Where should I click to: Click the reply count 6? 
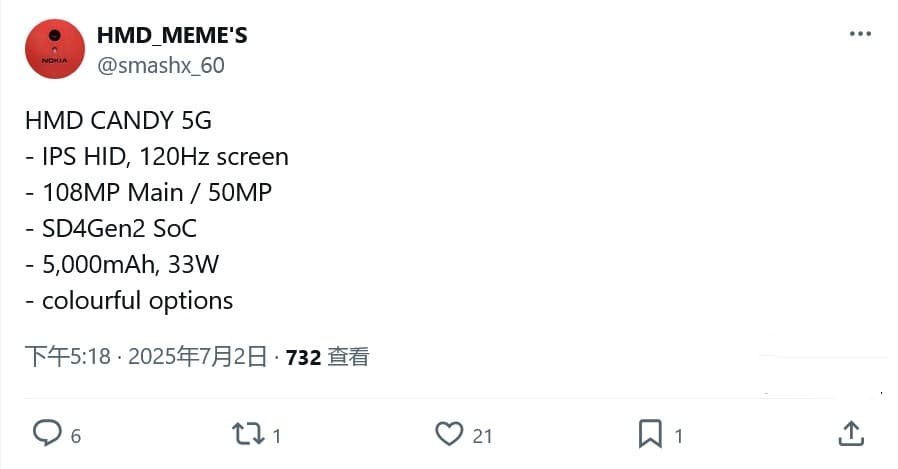tap(76, 436)
